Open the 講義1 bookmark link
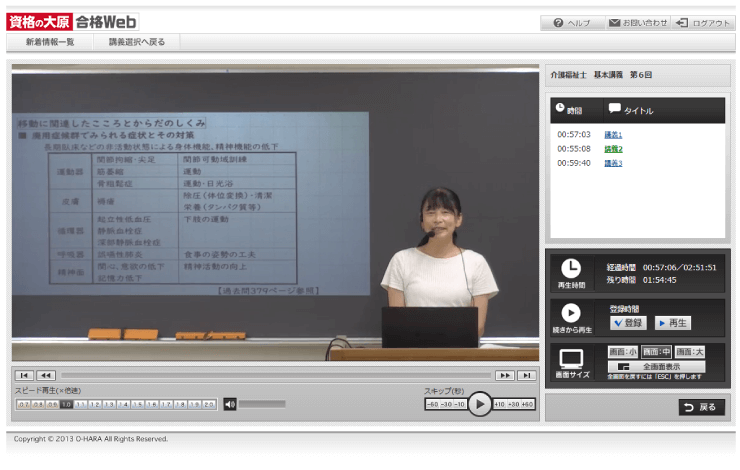Screen dimensions: 740x470 [x=613, y=134]
